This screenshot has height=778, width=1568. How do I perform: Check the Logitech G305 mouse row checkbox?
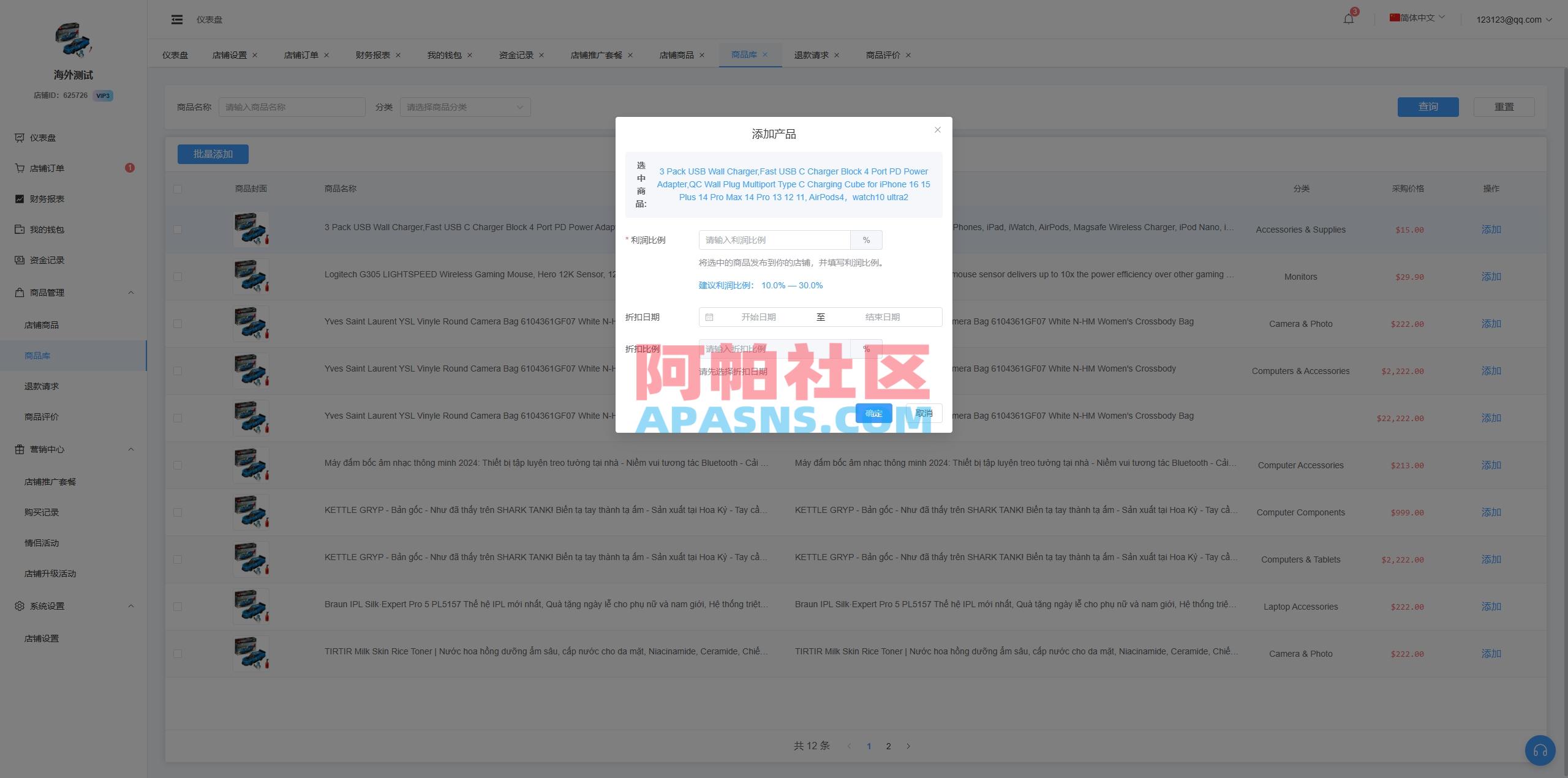178,276
